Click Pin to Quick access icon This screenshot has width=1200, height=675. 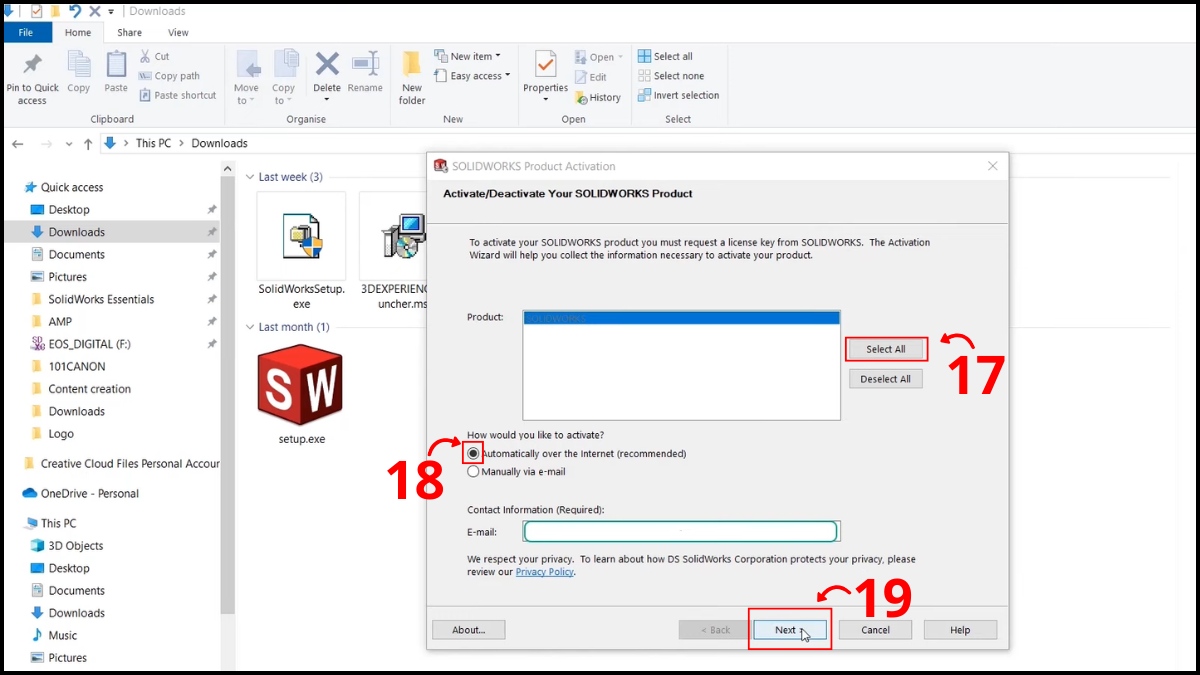[x=32, y=64]
